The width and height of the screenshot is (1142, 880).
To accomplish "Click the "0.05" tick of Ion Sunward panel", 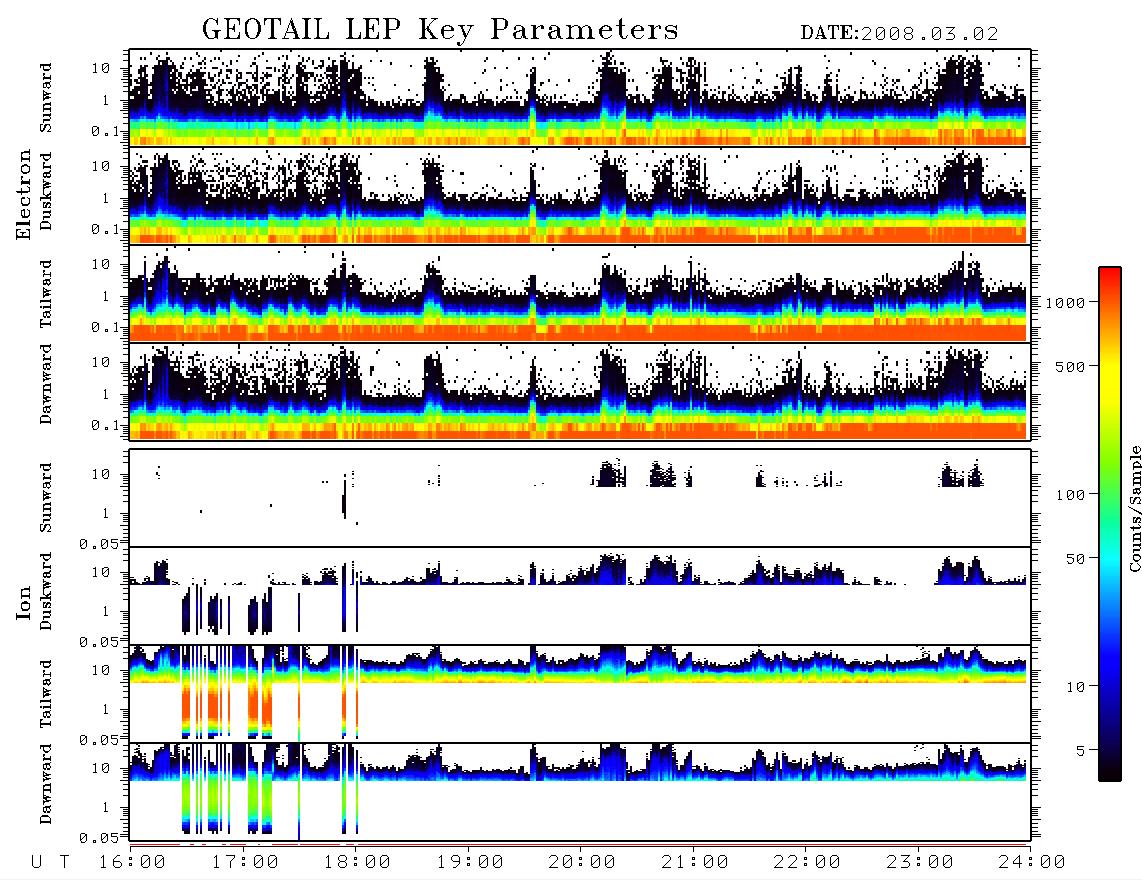I will click(x=99, y=544).
